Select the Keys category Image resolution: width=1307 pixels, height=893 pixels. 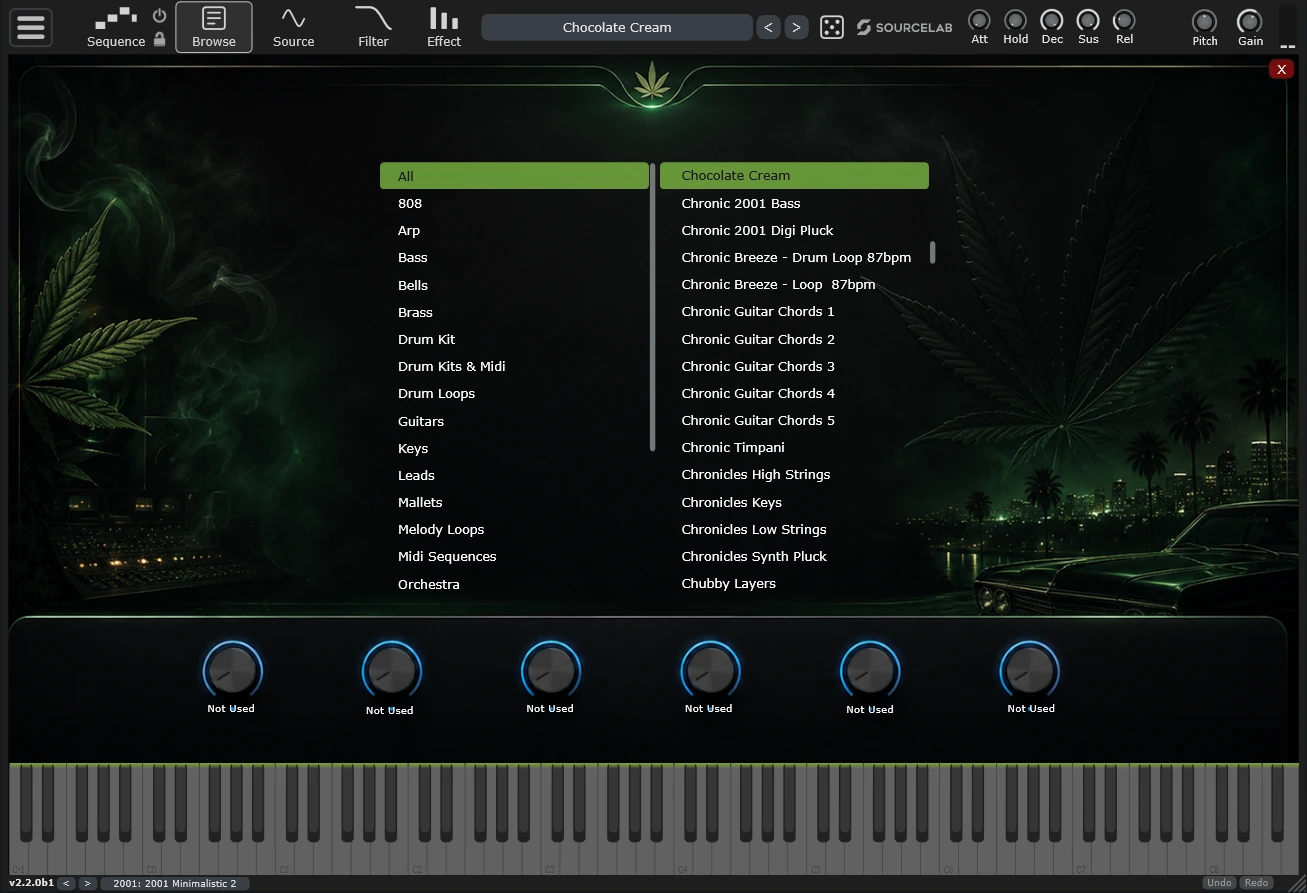pos(514,448)
